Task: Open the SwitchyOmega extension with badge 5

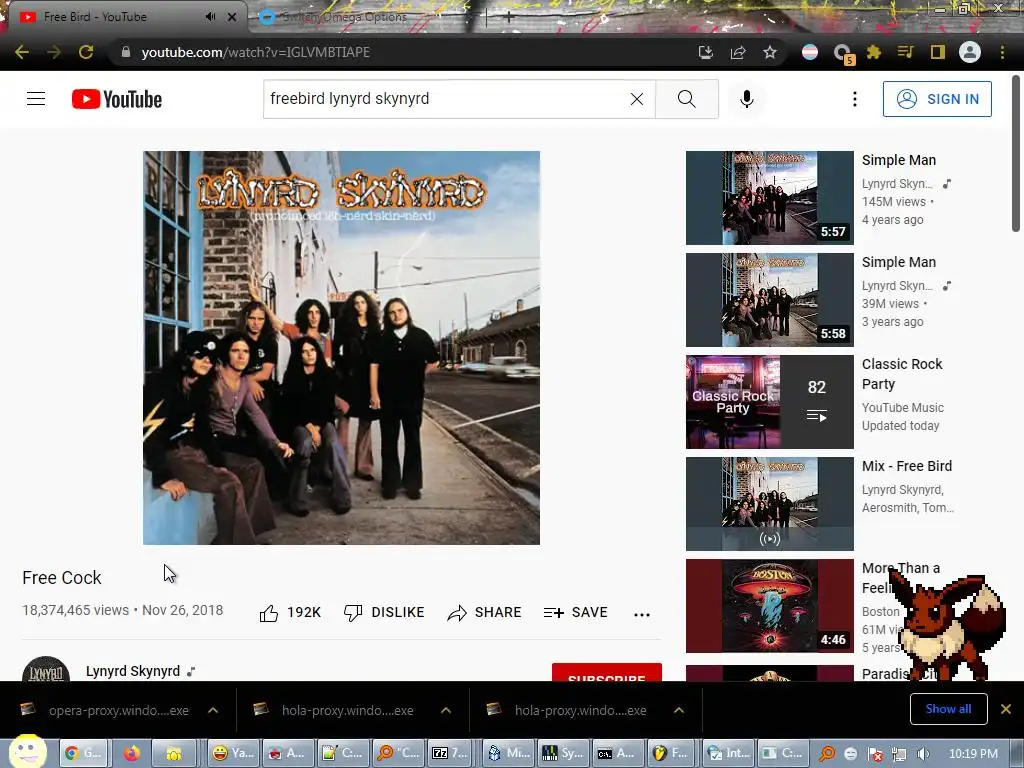Action: 842,53
